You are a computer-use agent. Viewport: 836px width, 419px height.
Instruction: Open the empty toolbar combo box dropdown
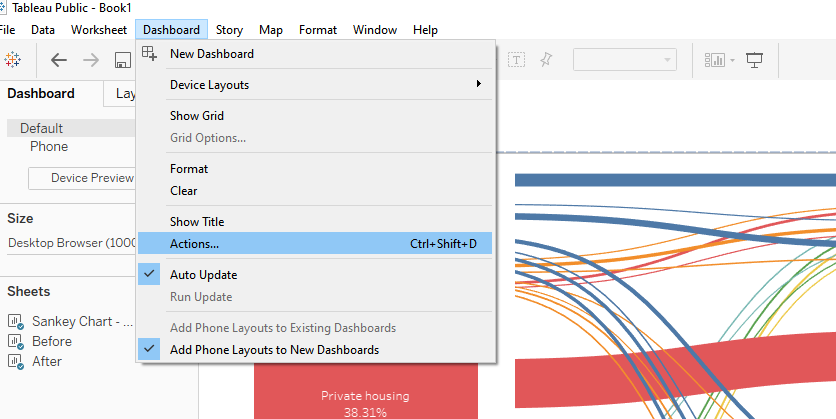(x=625, y=60)
